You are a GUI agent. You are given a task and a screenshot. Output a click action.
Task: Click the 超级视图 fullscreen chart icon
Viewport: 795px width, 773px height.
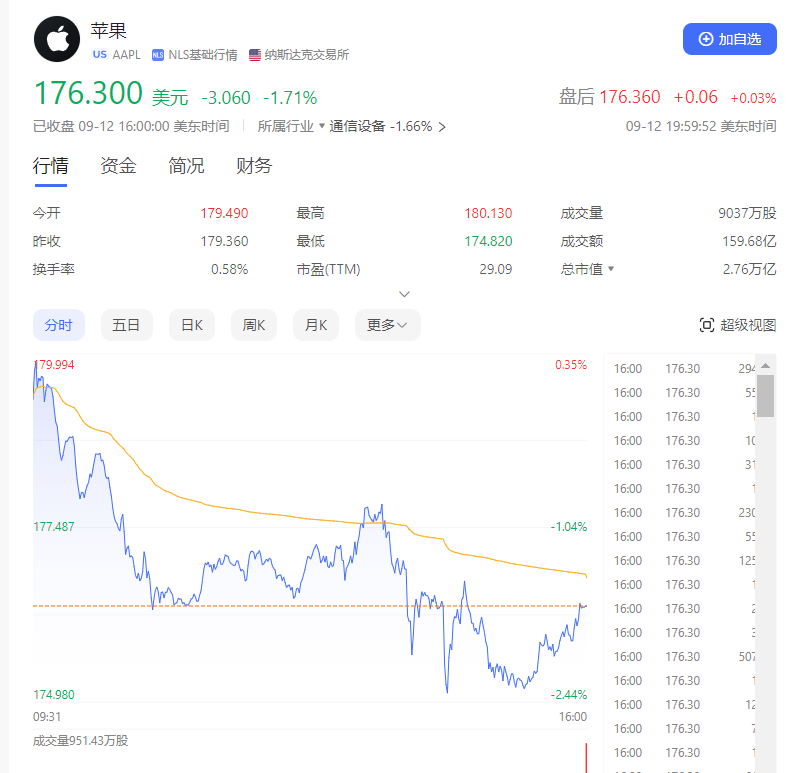707,325
